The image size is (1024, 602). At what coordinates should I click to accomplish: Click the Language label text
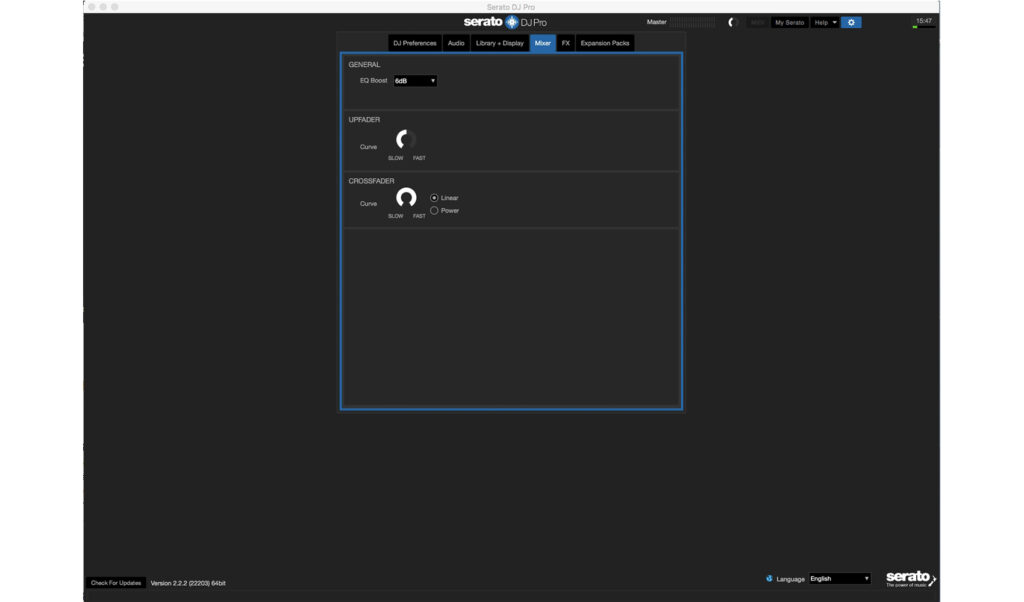pos(790,579)
